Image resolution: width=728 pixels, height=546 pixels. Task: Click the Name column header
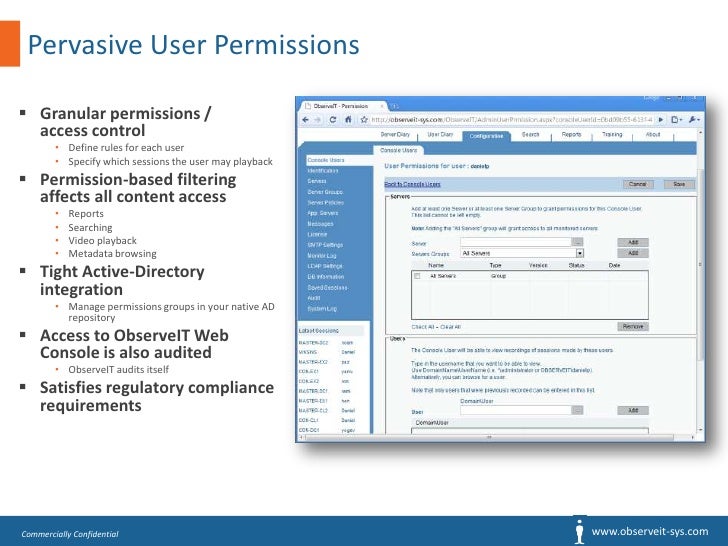tap(436, 266)
